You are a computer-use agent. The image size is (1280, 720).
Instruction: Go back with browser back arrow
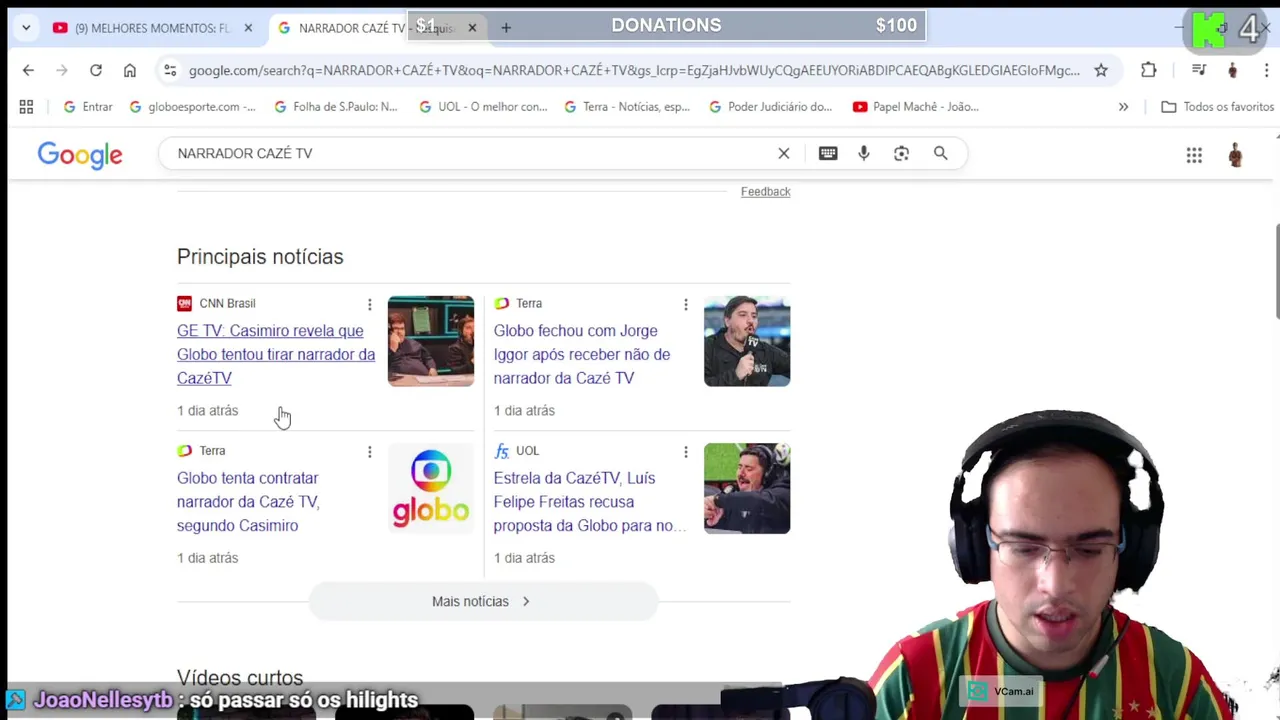click(28, 70)
